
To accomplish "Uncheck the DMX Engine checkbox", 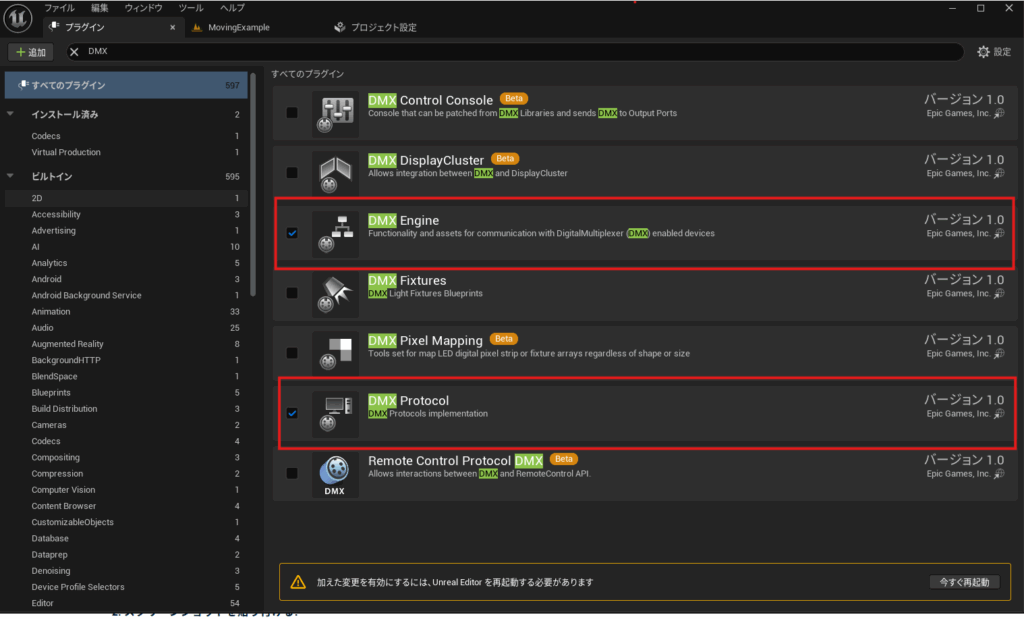I will (292, 233).
